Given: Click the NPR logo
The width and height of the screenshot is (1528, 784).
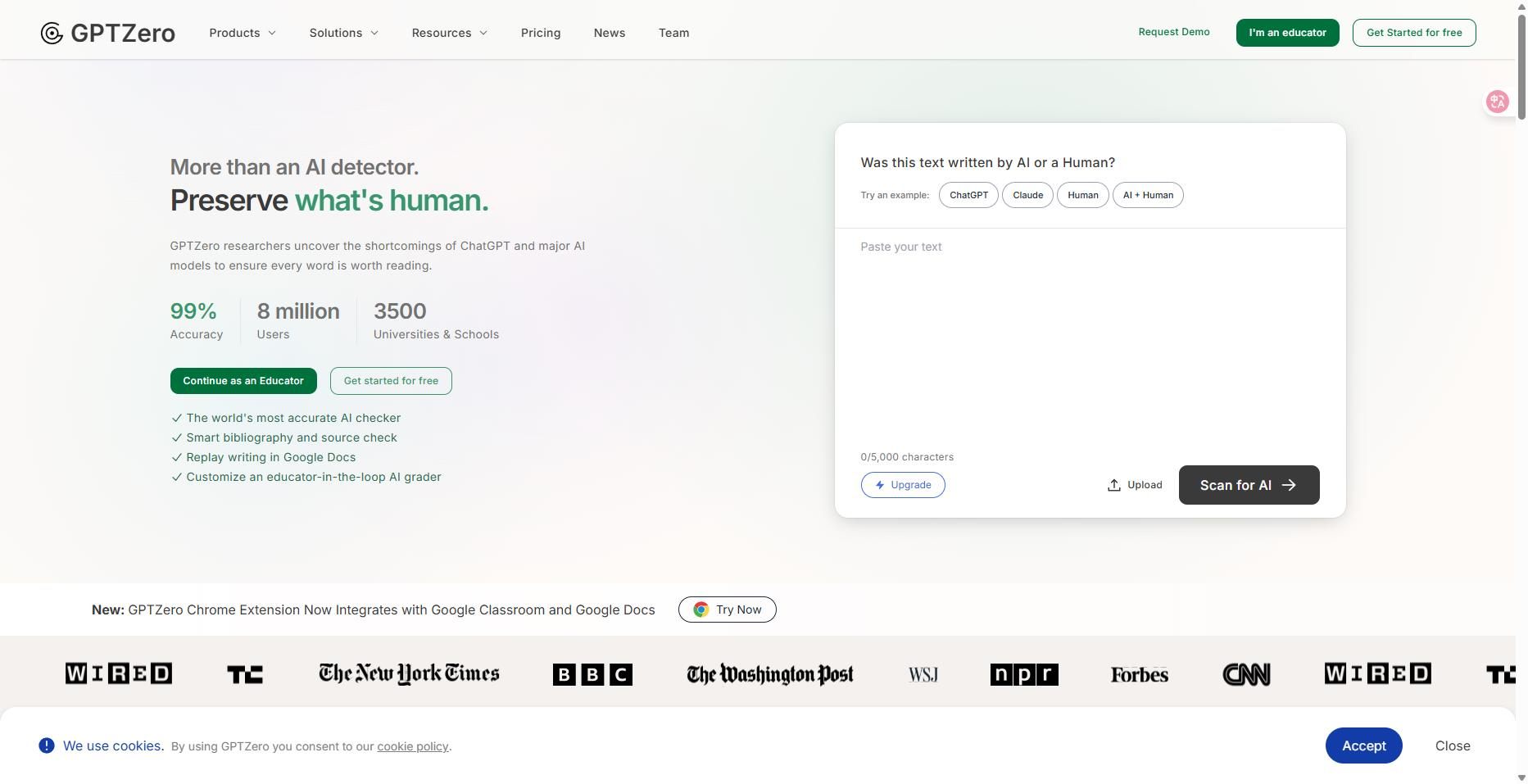Looking at the screenshot, I should 1024,674.
